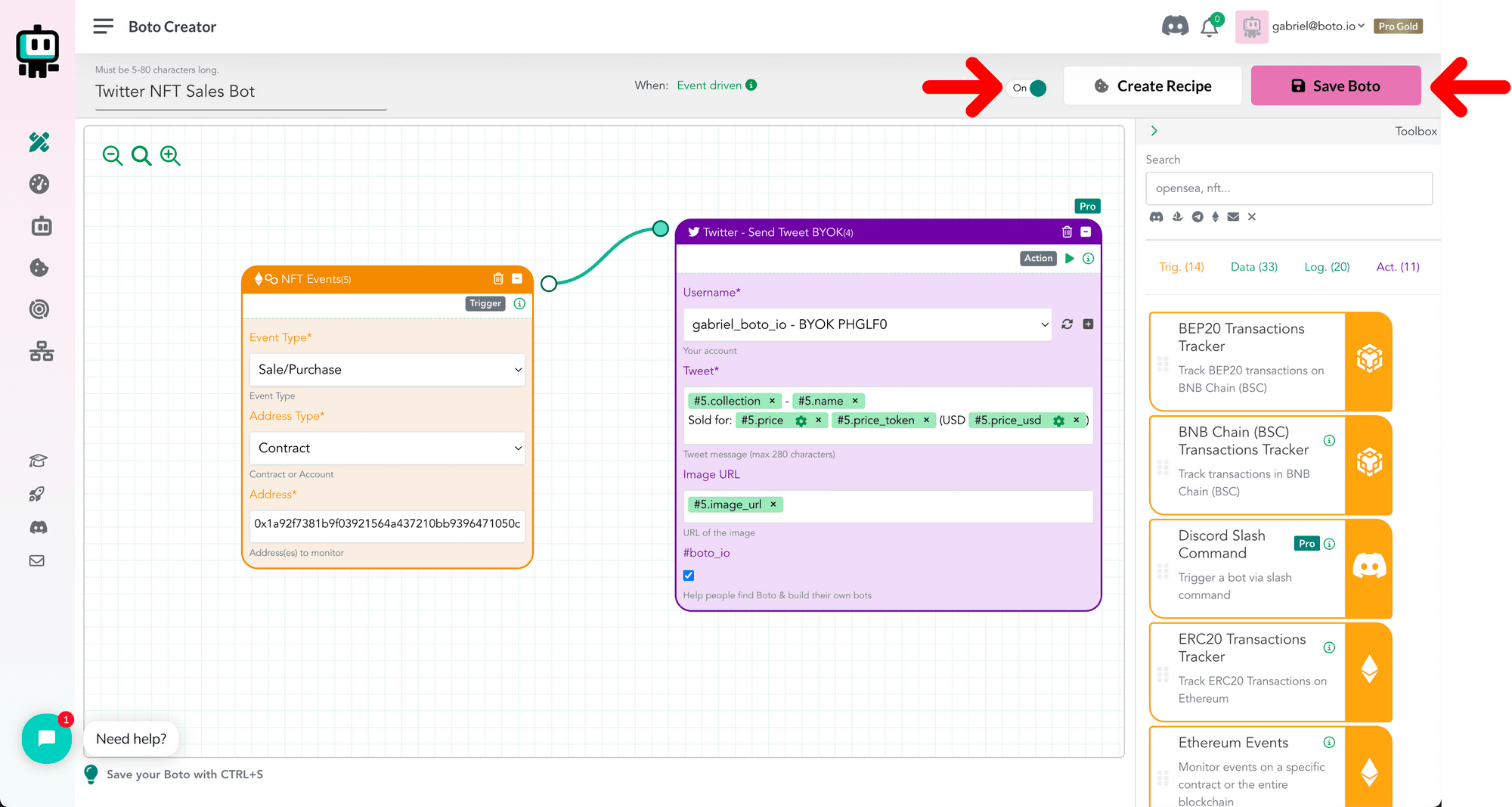The image size is (1512, 807).
Task: Uncheck the #boto_io hashtag checkbox
Action: (x=689, y=576)
